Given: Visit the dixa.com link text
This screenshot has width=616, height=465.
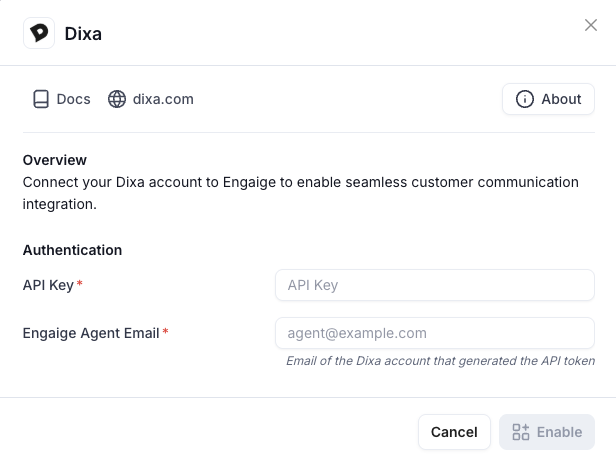Looking at the screenshot, I should click(x=163, y=99).
